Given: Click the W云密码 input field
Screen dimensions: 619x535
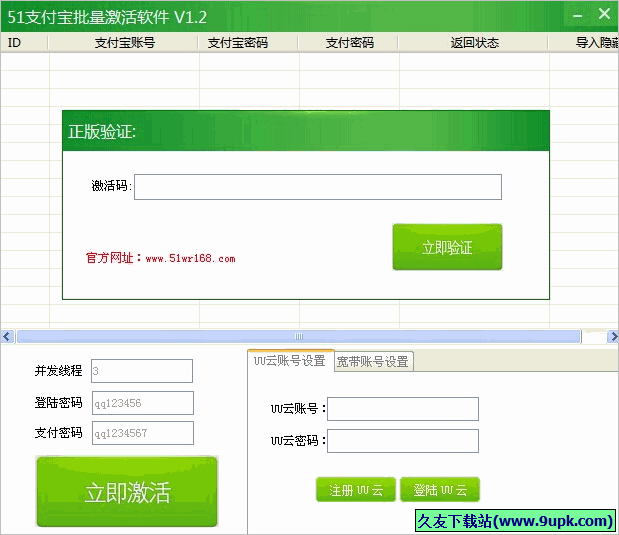Looking at the screenshot, I should click(x=403, y=441).
